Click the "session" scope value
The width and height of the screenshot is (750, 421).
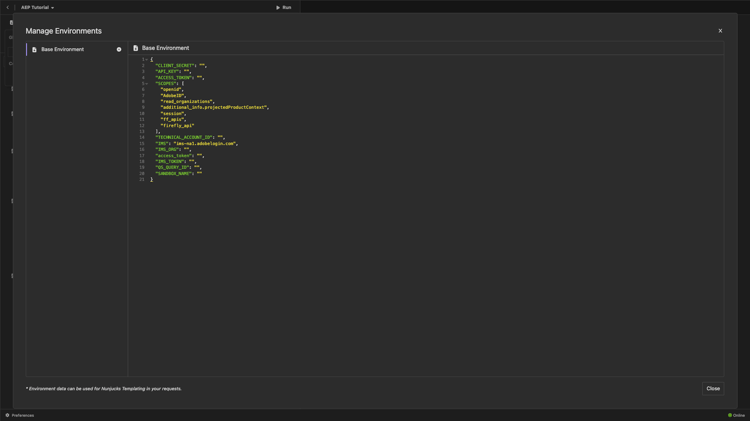point(173,113)
